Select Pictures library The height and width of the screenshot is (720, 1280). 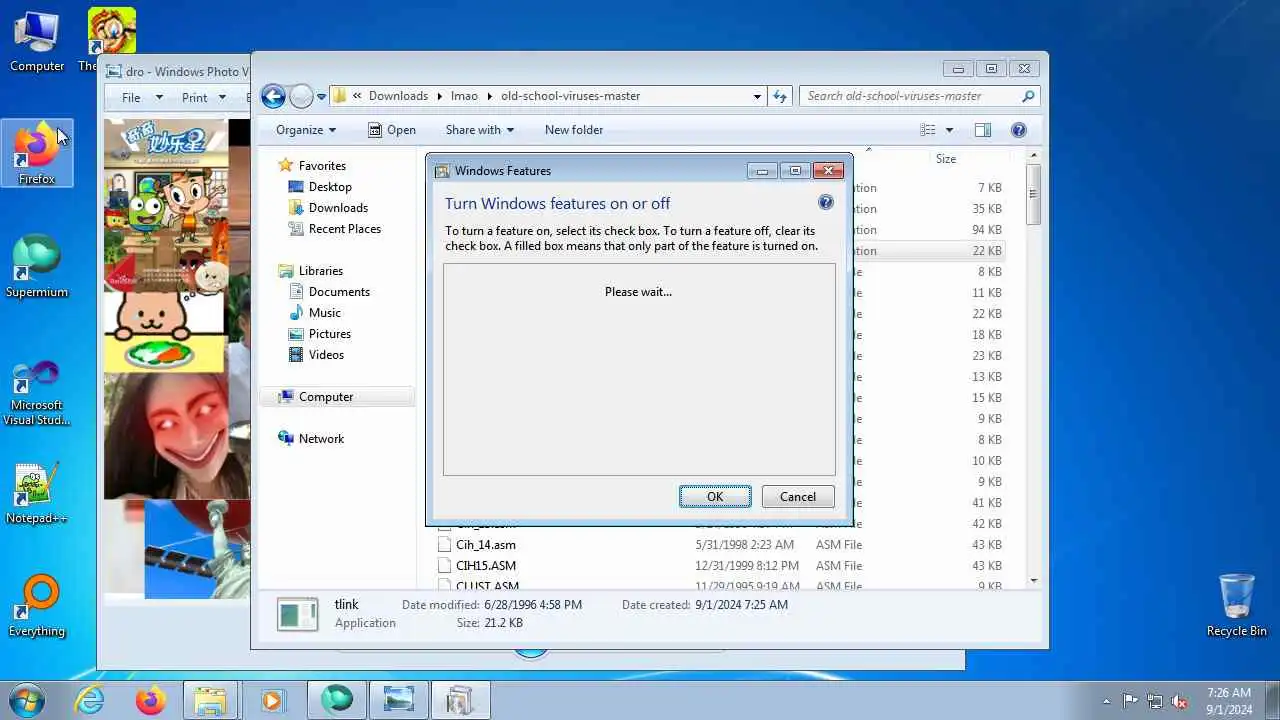[329, 334]
